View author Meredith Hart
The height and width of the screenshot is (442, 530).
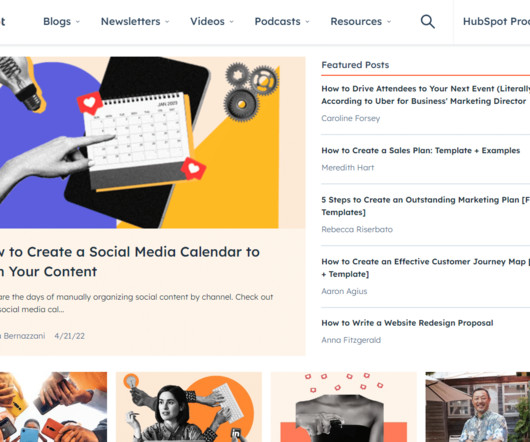(x=347, y=168)
